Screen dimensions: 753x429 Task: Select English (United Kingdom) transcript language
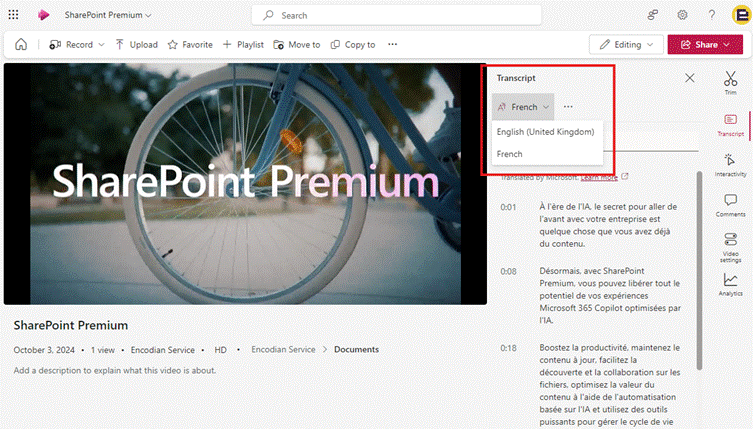[x=545, y=132]
